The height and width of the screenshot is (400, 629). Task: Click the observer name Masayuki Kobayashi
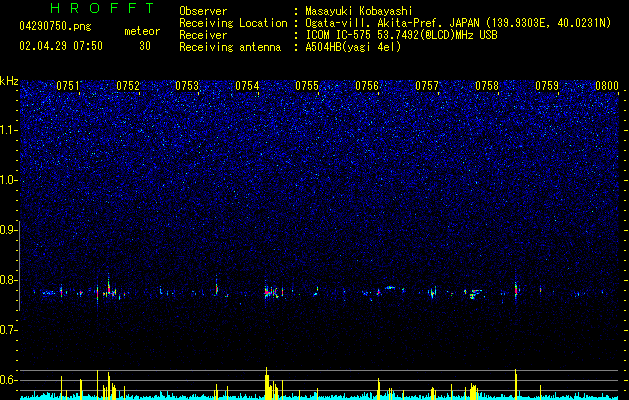(x=359, y=11)
